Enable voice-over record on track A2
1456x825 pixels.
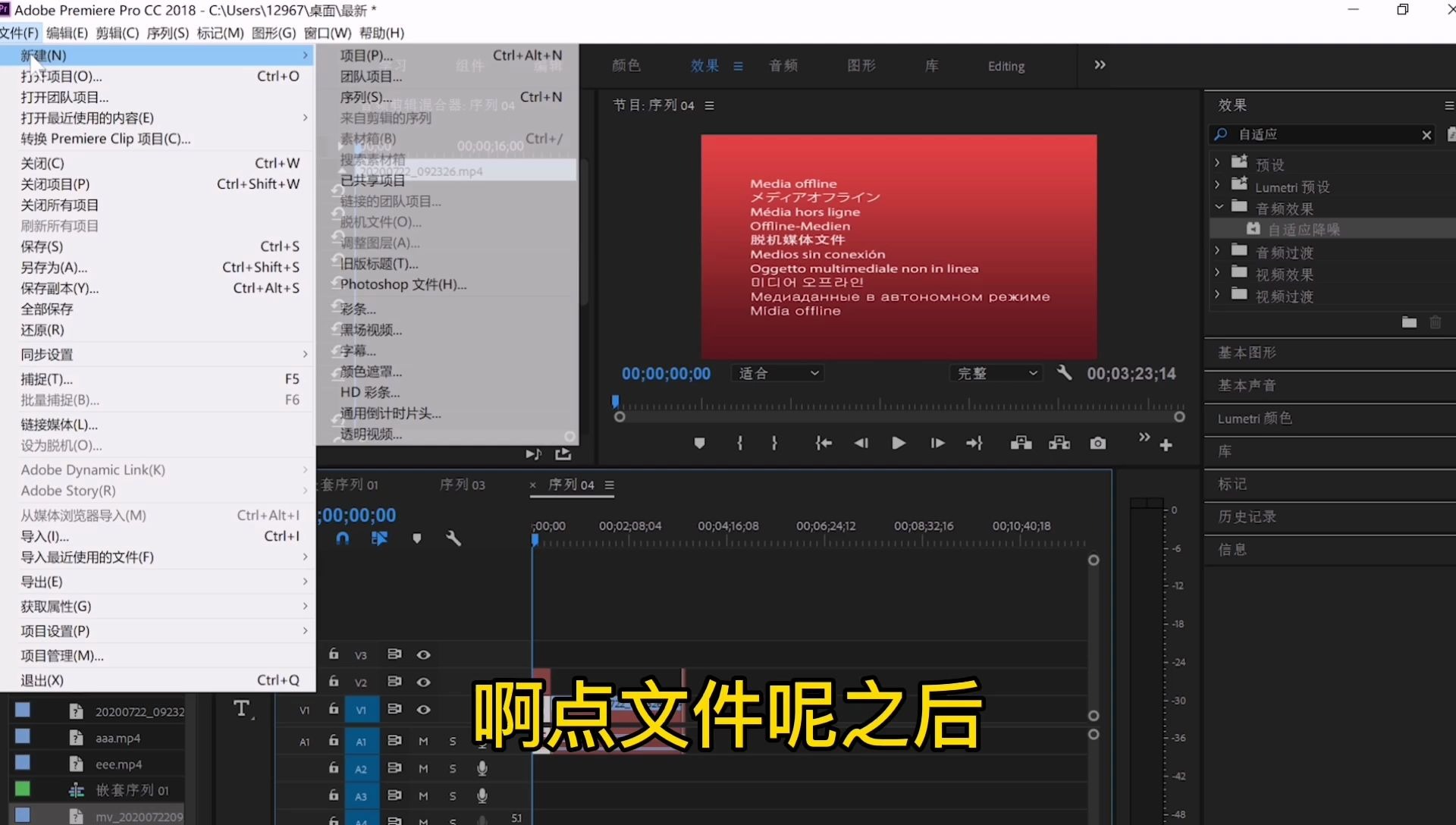[482, 769]
